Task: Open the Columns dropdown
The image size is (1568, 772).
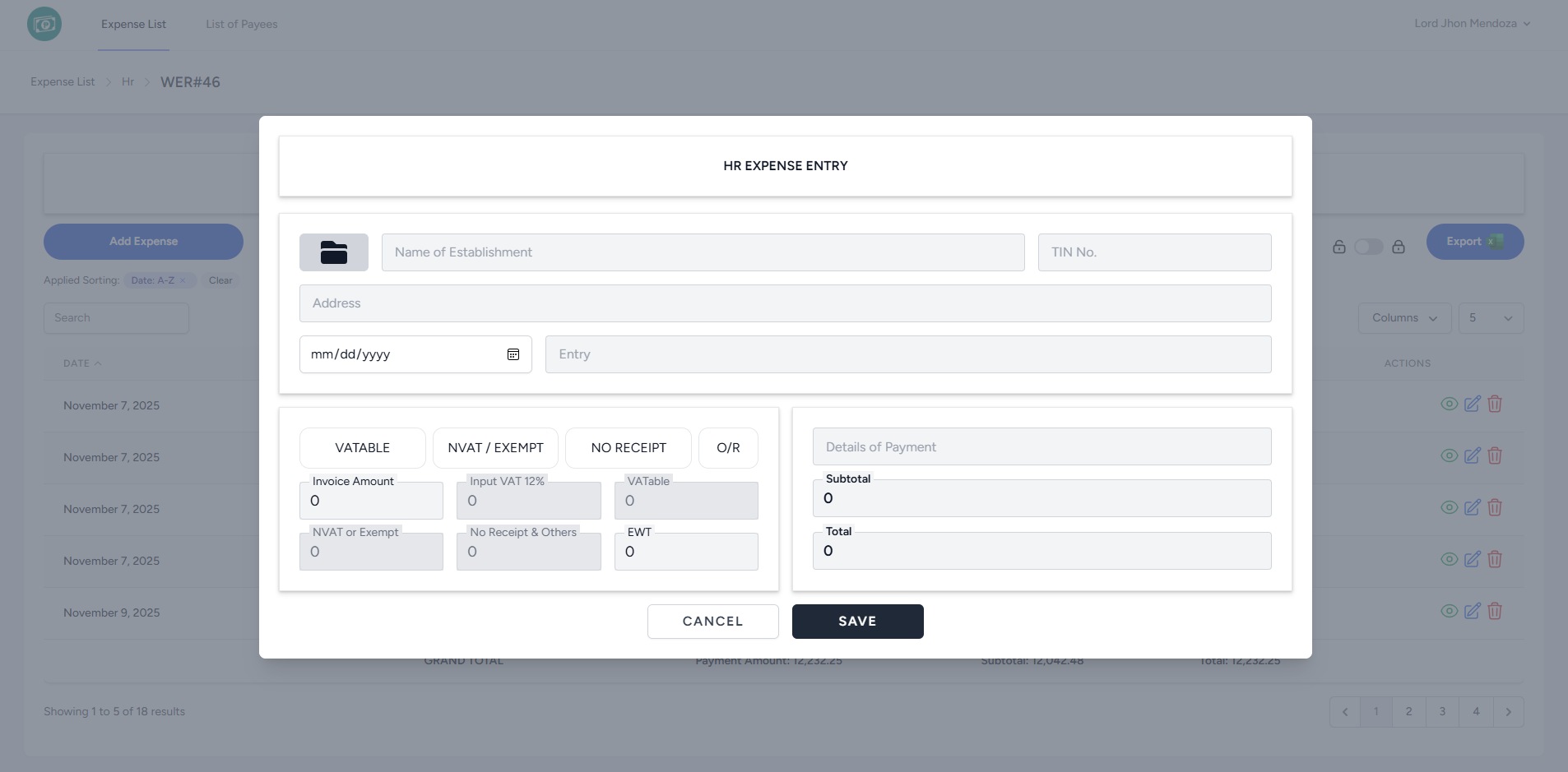Action: [1405, 318]
